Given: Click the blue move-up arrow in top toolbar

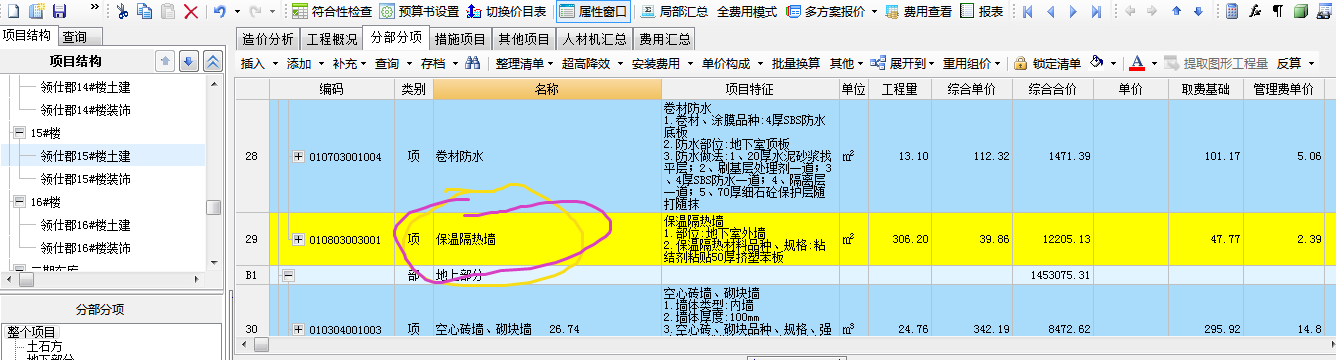Looking at the screenshot, I should pos(1176,12).
